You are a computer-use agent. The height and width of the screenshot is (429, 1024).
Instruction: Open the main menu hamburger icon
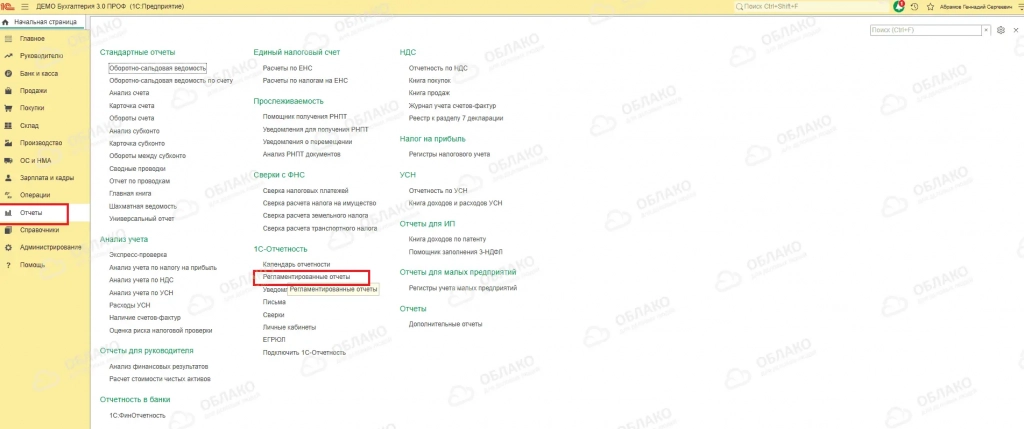(x=25, y=6)
